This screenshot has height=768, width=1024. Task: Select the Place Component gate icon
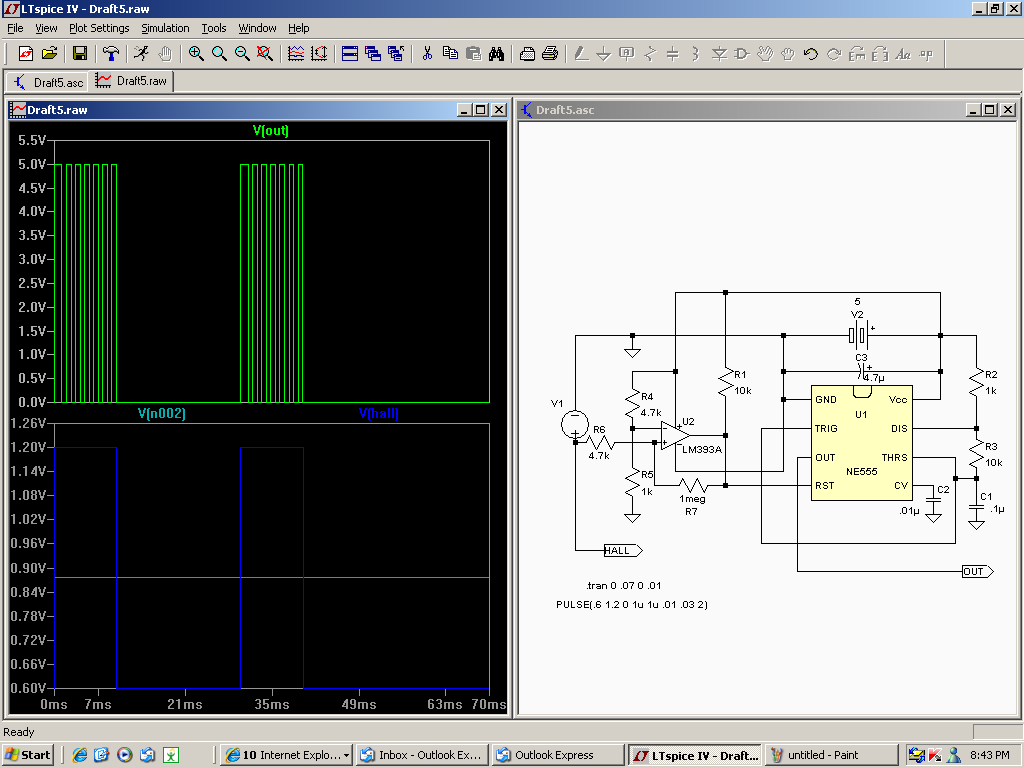tap(742, 54)
